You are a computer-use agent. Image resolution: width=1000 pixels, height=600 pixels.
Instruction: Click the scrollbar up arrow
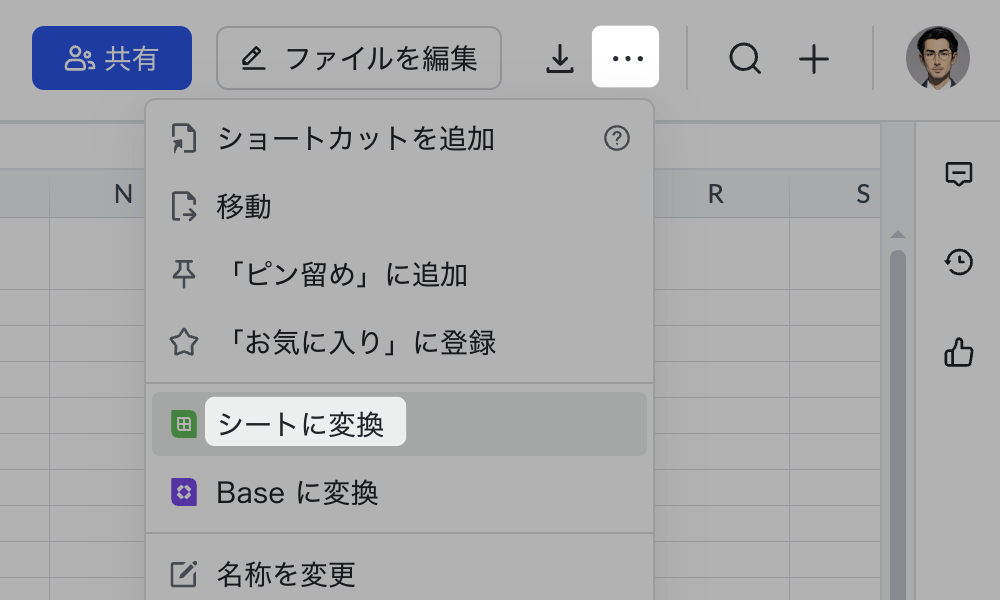(898, 235)
